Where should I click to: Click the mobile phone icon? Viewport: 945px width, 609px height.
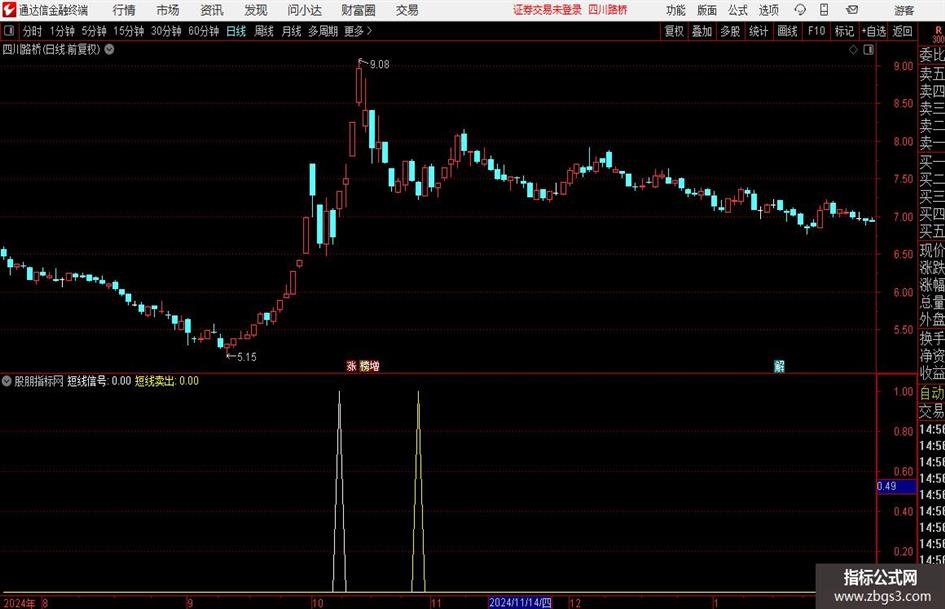(x=824, y=10)
